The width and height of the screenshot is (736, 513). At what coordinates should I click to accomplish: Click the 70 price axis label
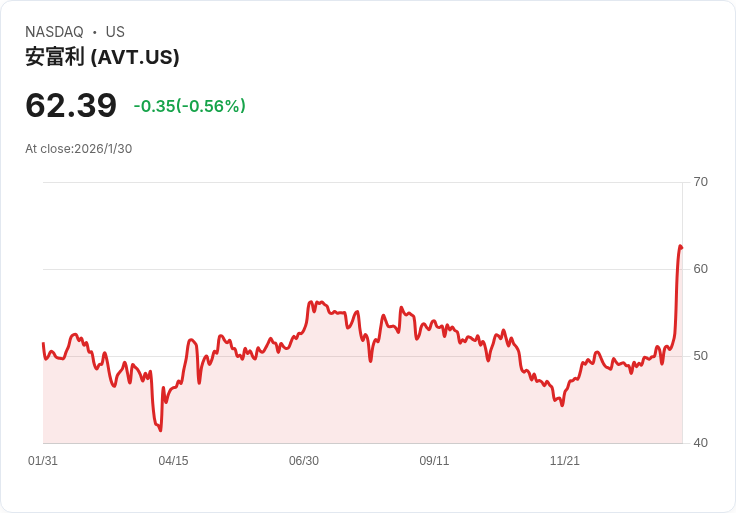pyautogui.click(x=700, y=182)
